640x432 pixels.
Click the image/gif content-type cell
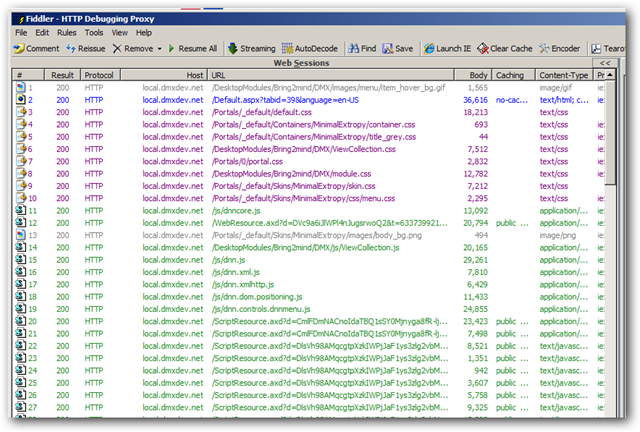point(556,88)
